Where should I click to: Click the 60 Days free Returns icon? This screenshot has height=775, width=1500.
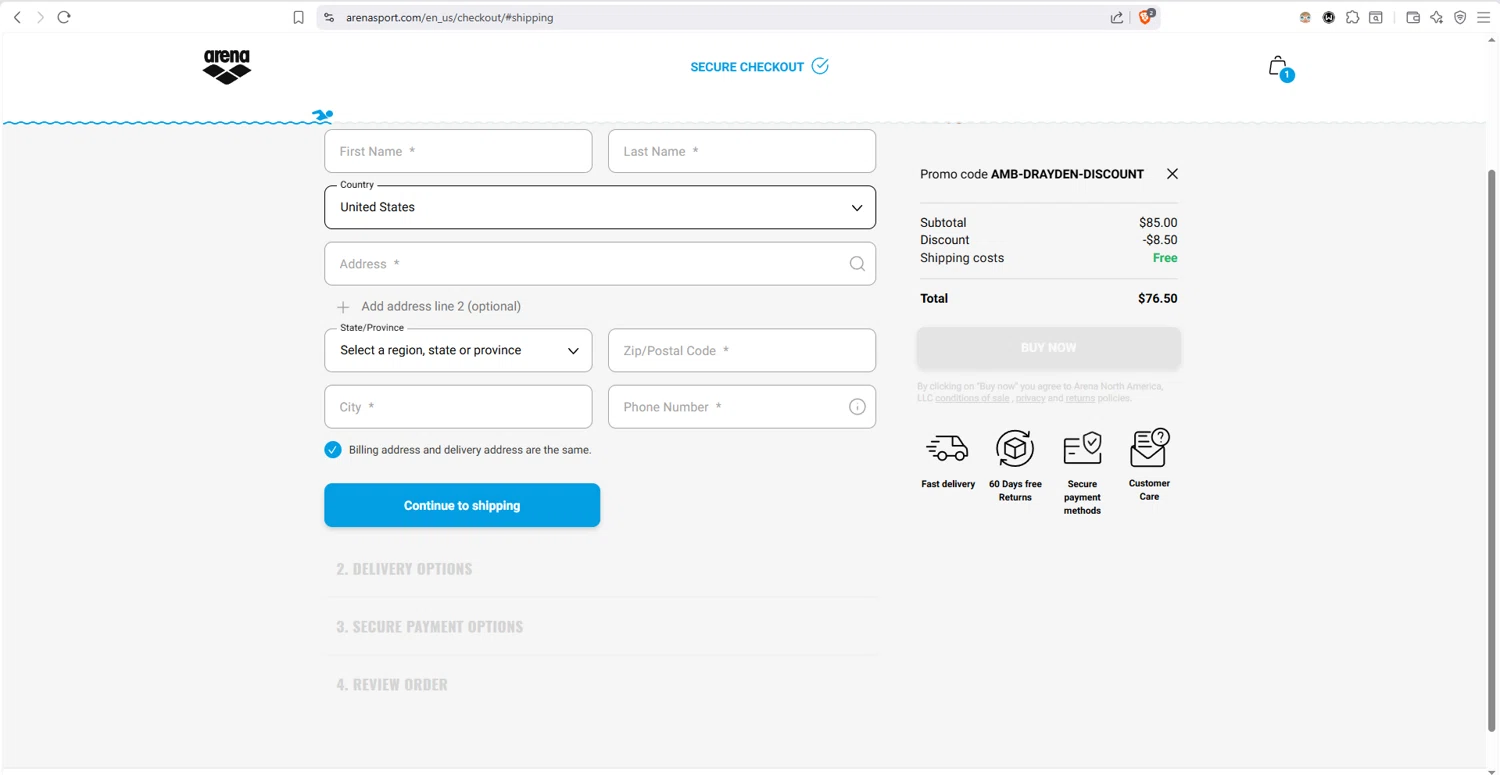[x=1015, y=449]
